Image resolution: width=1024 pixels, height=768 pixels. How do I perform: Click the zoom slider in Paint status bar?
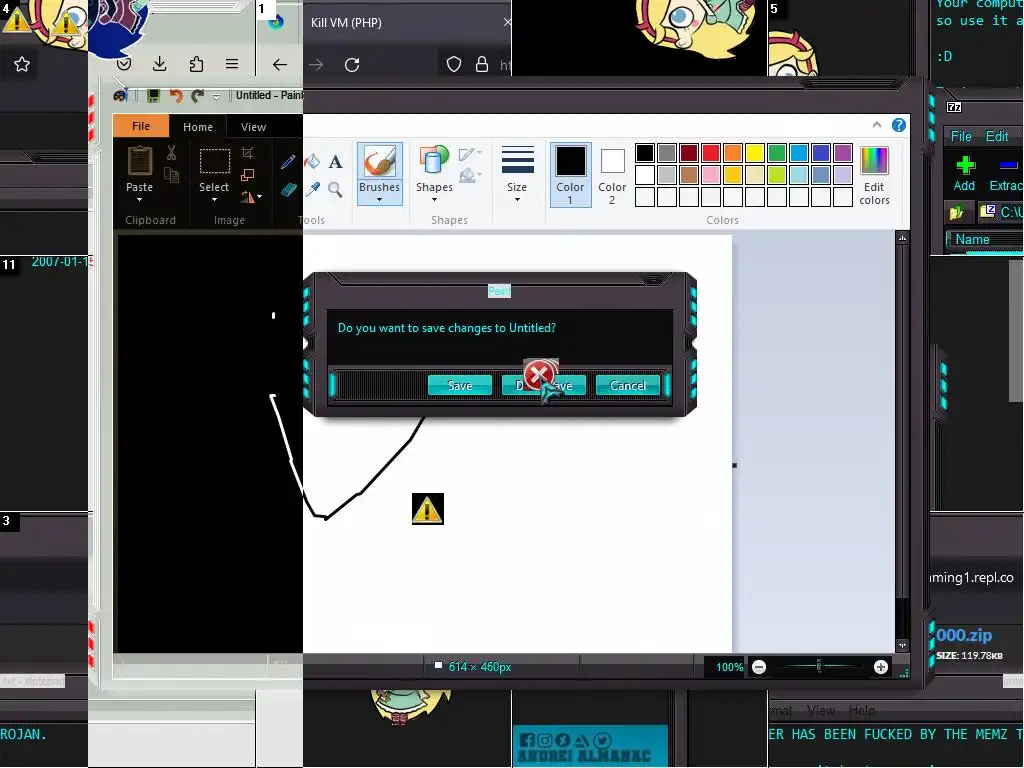[819, 667]
